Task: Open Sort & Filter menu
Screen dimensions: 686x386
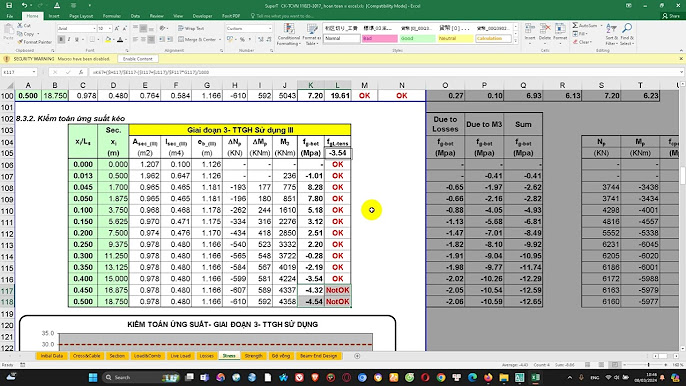Action: click(611, 34)
